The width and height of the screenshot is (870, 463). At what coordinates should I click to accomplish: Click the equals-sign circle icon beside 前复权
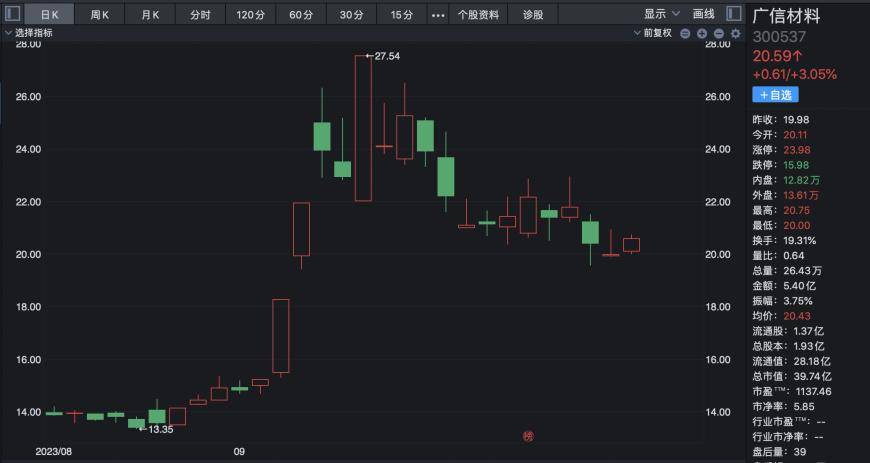click(685, 34)
